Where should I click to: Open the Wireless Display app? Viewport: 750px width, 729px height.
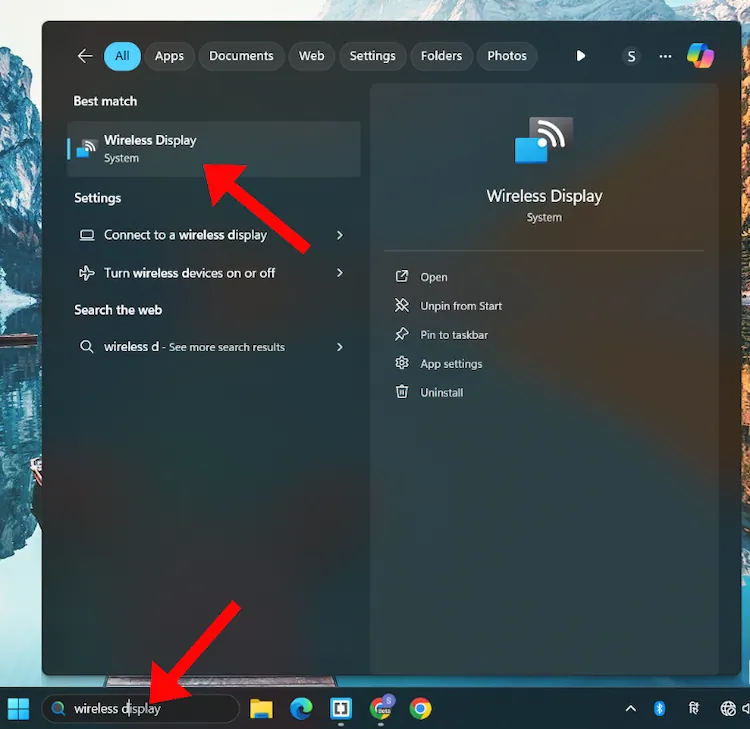(433, 277)
